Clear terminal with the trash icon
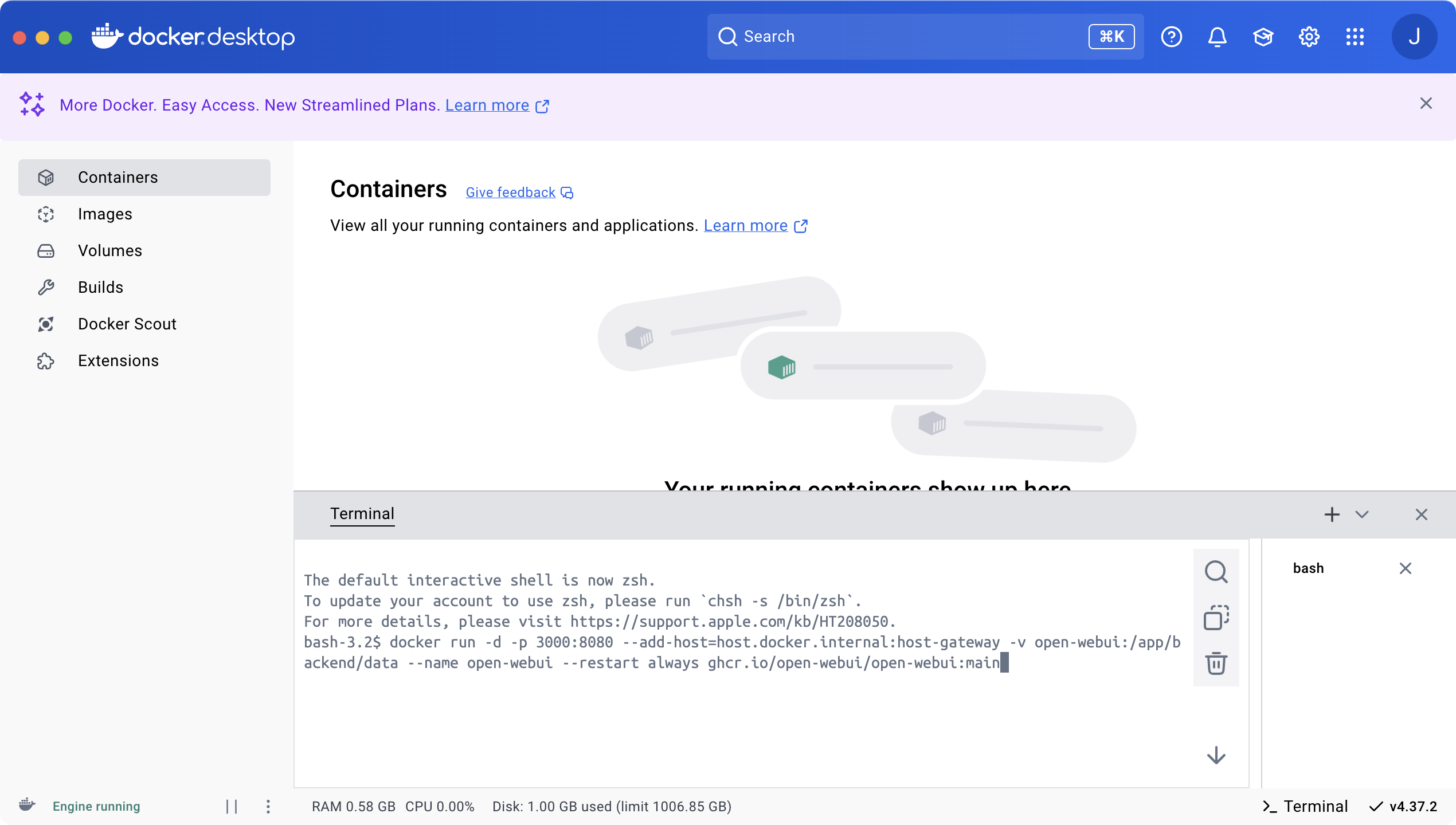1456x825 pixels. coord(1216,663)
